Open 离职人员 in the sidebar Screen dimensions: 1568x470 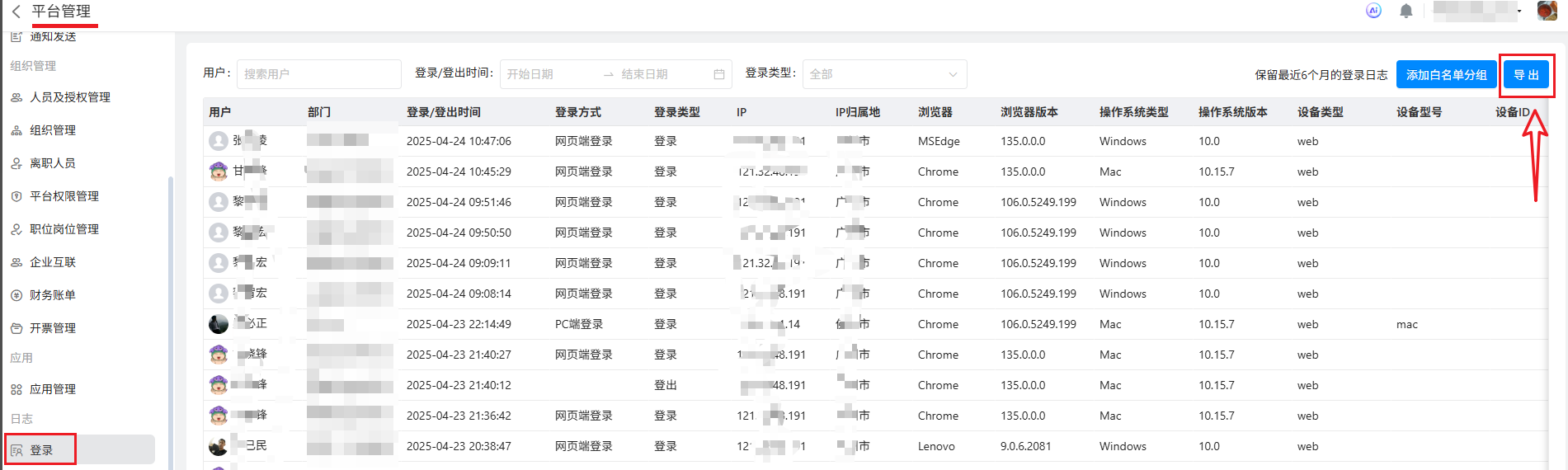pos(53,163)
